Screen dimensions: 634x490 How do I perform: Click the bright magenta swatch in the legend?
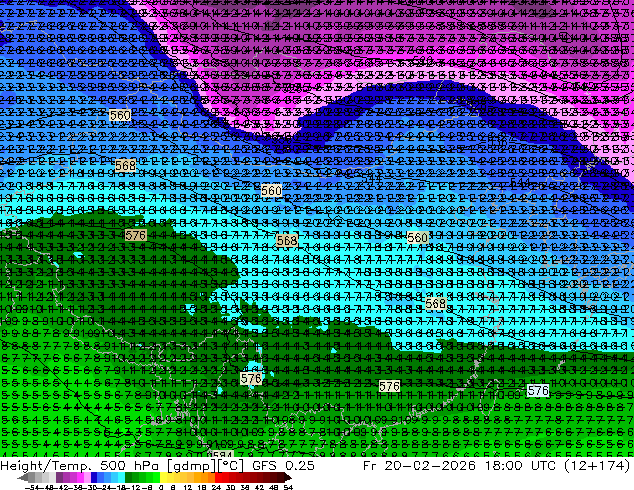80,478
